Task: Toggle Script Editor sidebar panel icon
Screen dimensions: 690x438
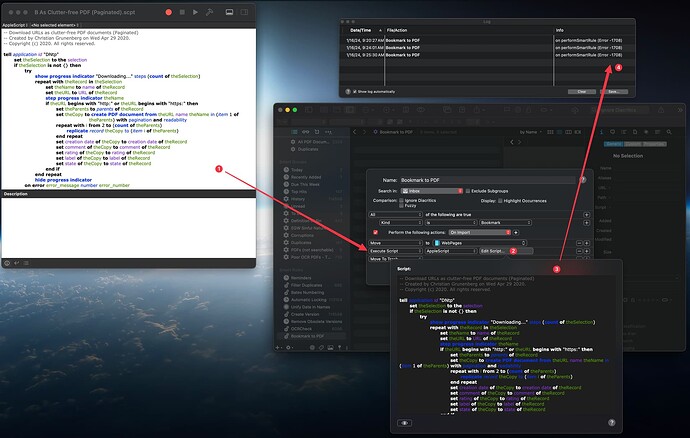Action: tap(244, 12)
